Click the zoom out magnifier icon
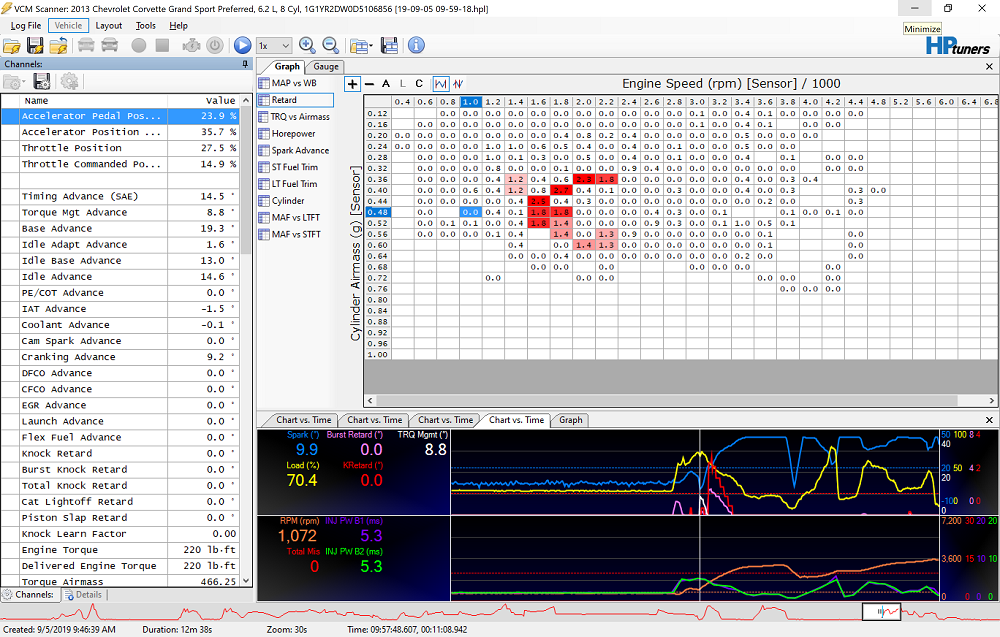Viewport: 1000px width, 637px height. pos(330,46)
